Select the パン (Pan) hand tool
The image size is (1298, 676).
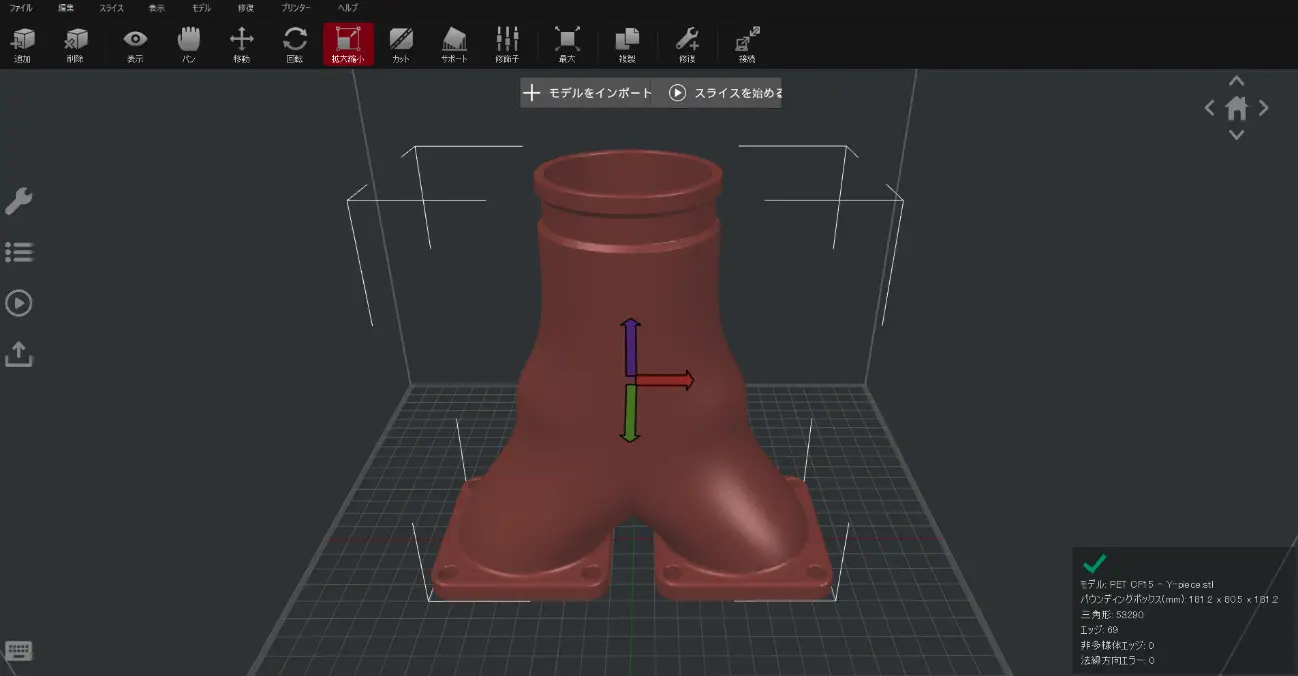[188, 43]
